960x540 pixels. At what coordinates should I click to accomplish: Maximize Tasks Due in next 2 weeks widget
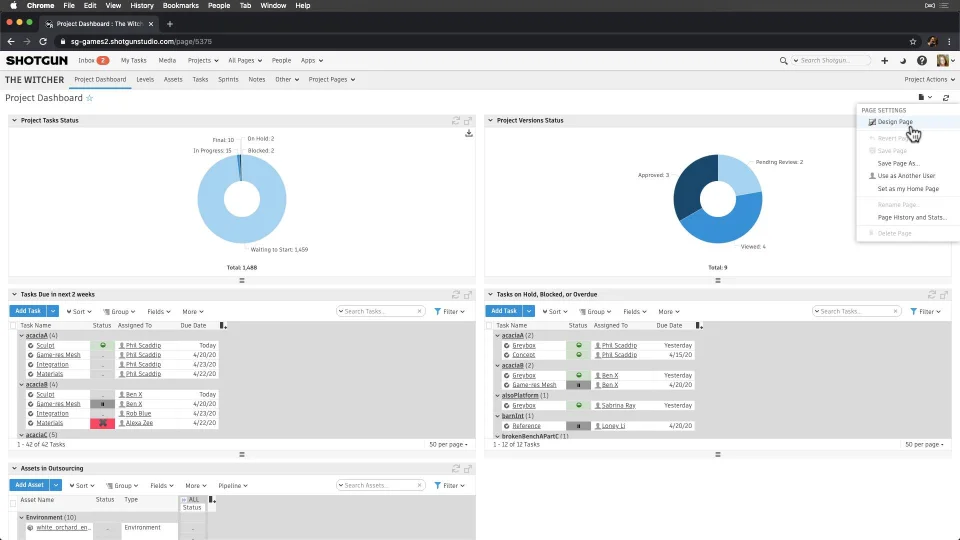(x=468, y=294)
